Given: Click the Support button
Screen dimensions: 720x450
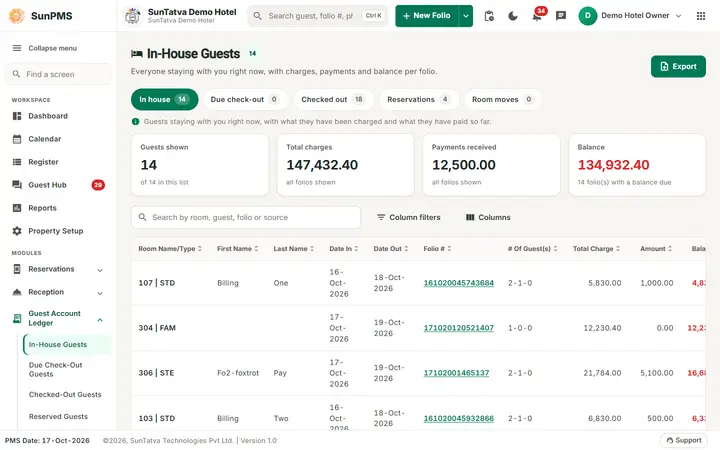Looking at the screenshot, I should pos(683,440).
